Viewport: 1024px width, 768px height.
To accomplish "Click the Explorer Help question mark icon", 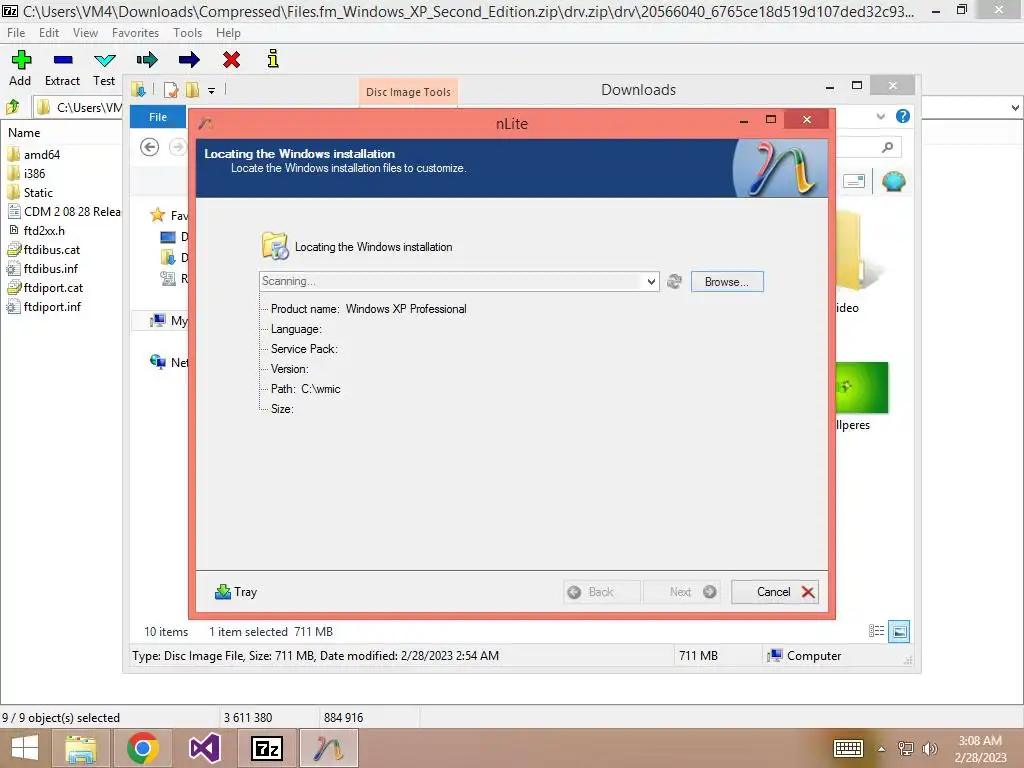I will click(903, 116).
